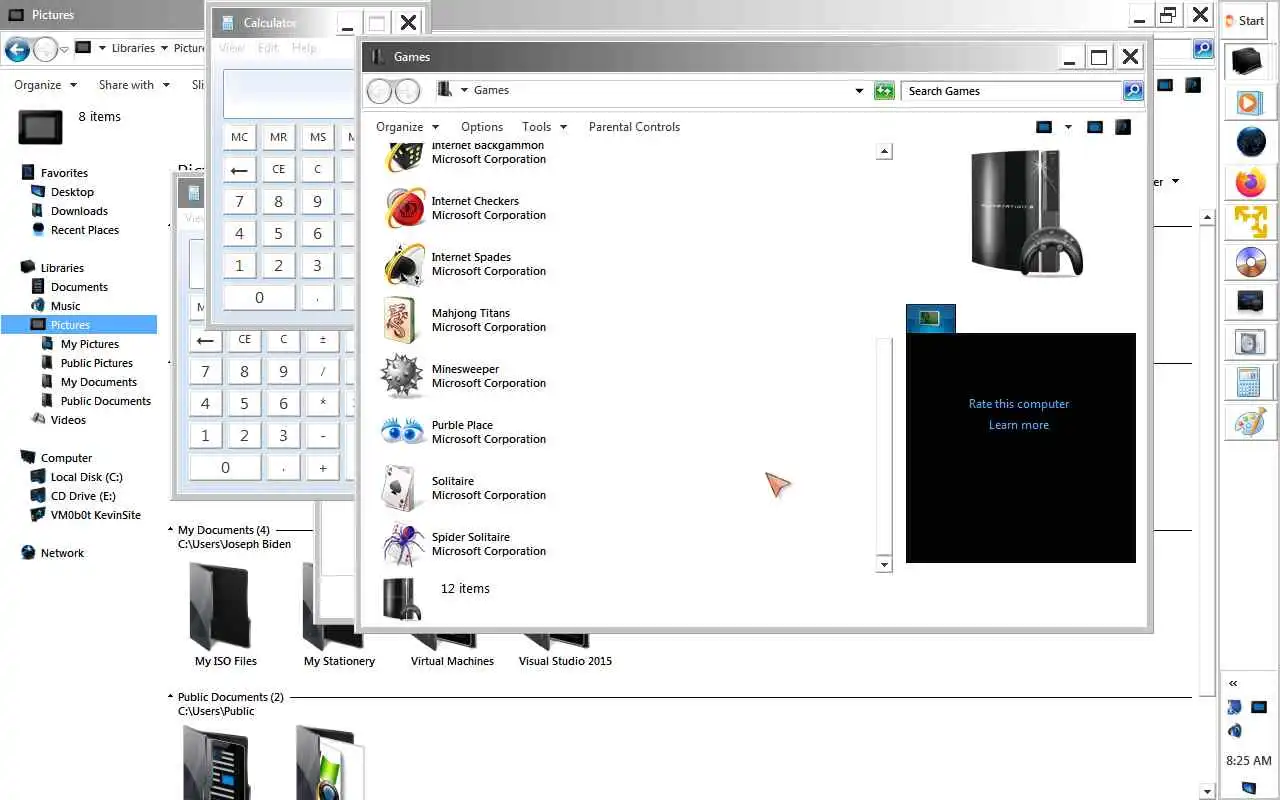Open Calculator Edit menu
The image size is (1280, 800).
coord(268,47)
